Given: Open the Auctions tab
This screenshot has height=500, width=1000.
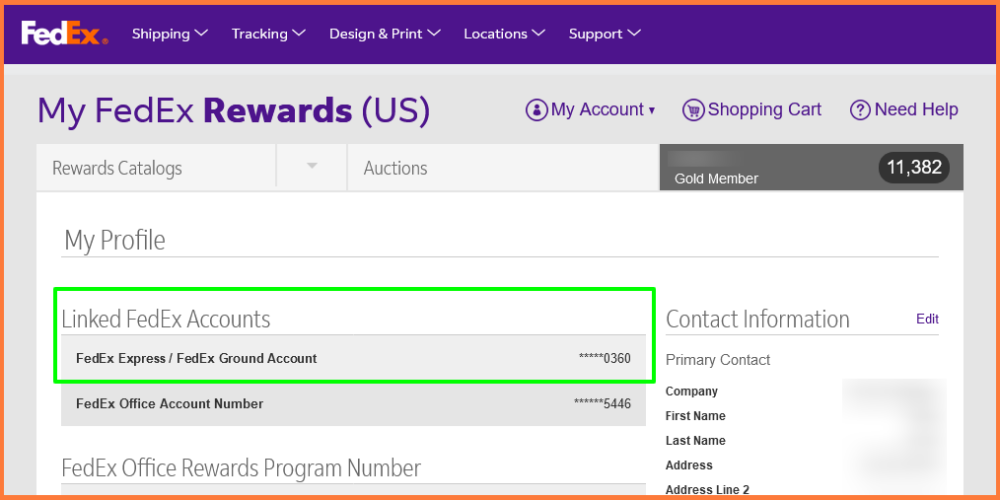Looking at the screenshot, I should click(x=503, y=168).
